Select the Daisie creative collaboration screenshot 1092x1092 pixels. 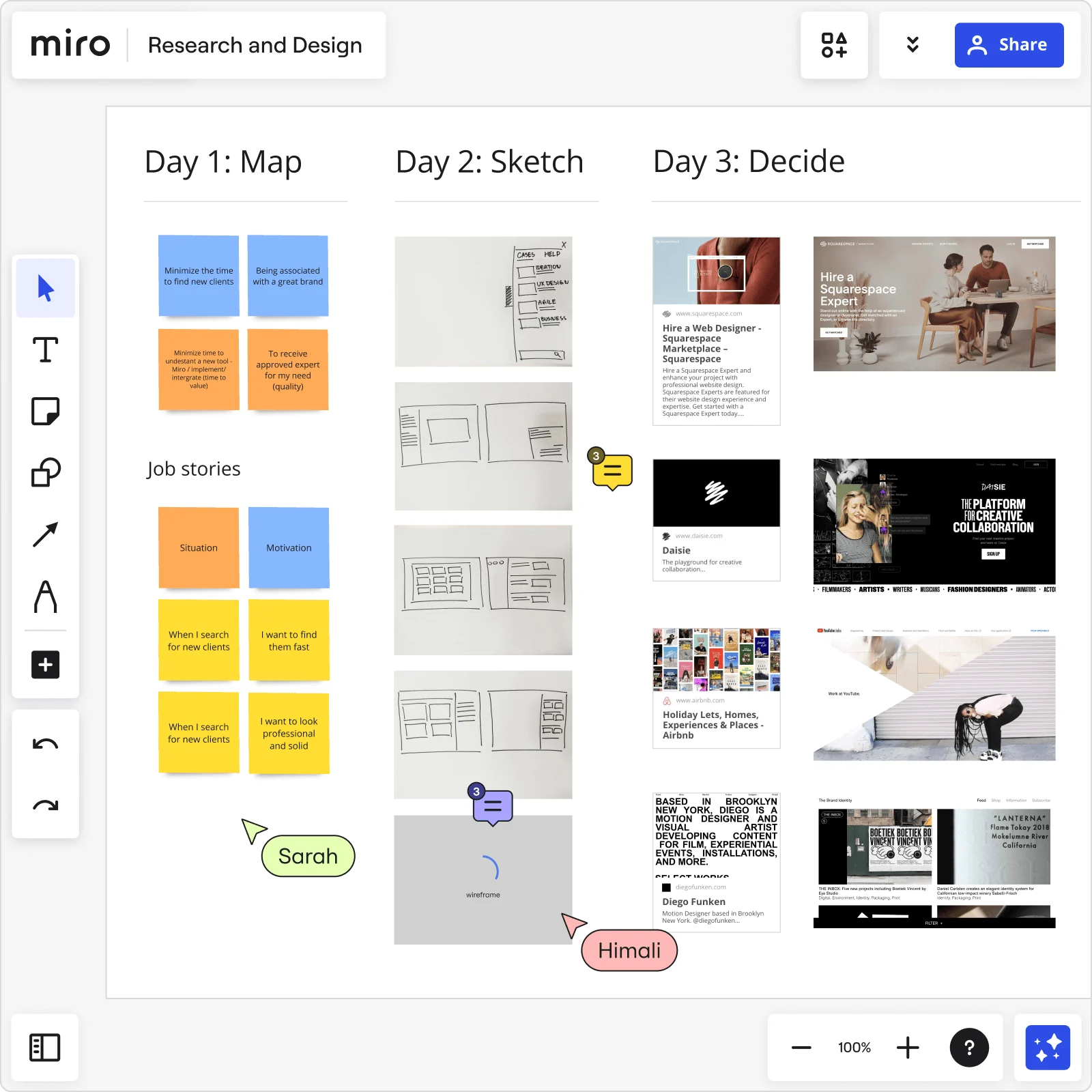click(934, 526)
